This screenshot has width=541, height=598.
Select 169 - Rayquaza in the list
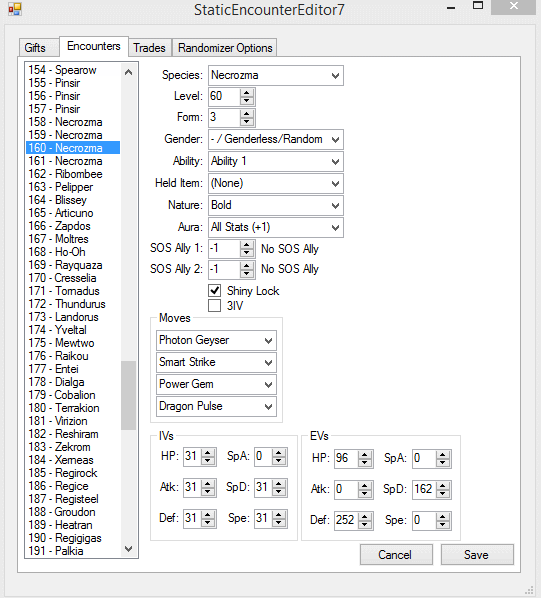tap(73, 265)
